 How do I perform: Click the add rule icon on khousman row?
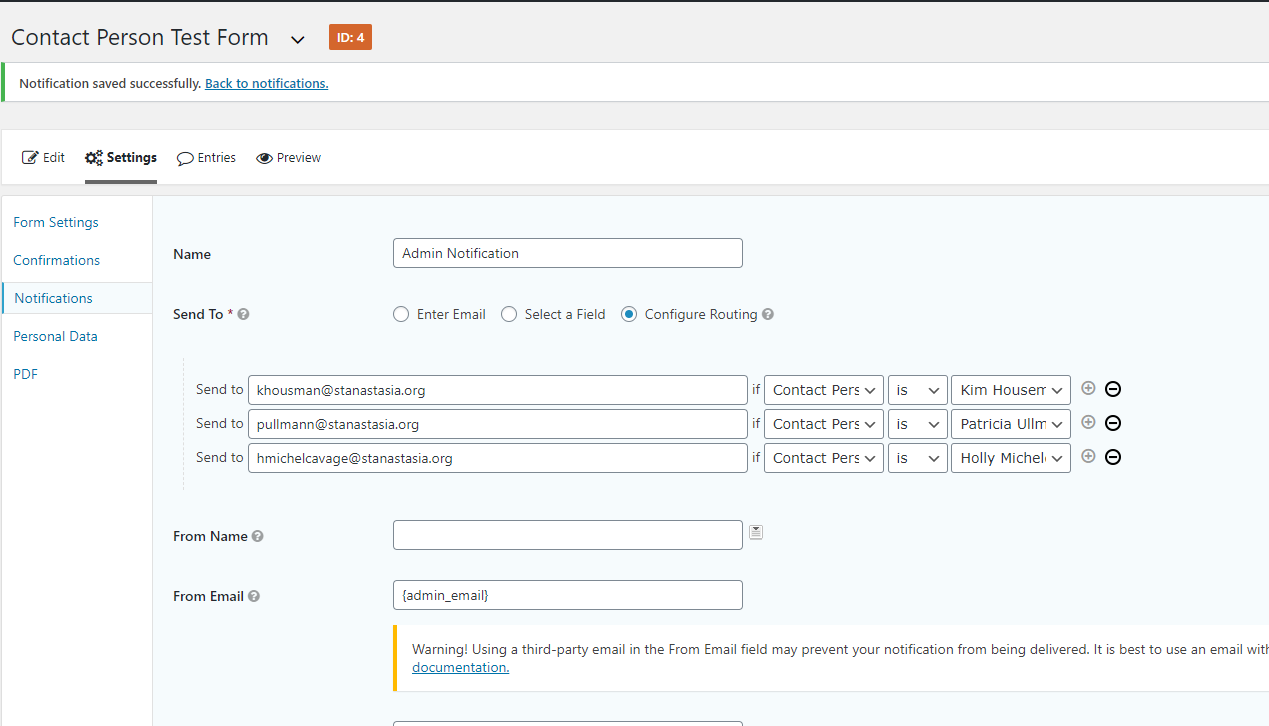pos(1088,389)
